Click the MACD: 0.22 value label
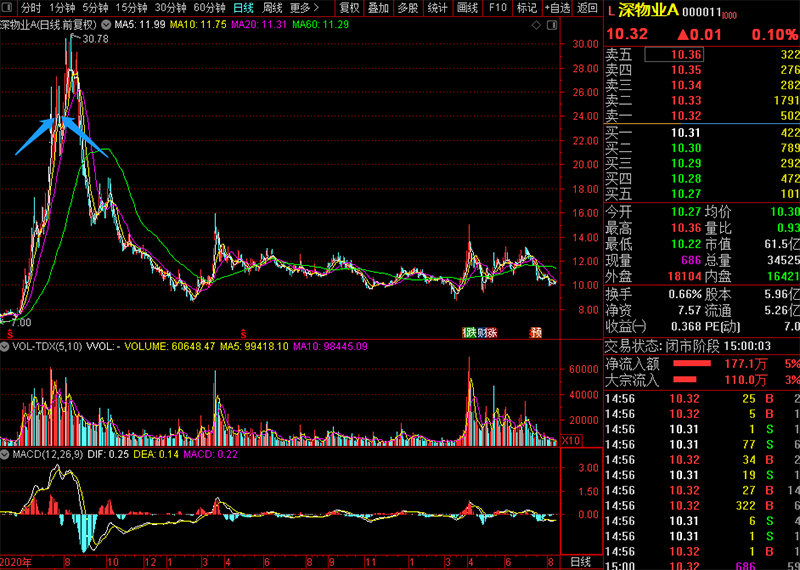Viewport: 800px width, 570px height. (211, 454)
